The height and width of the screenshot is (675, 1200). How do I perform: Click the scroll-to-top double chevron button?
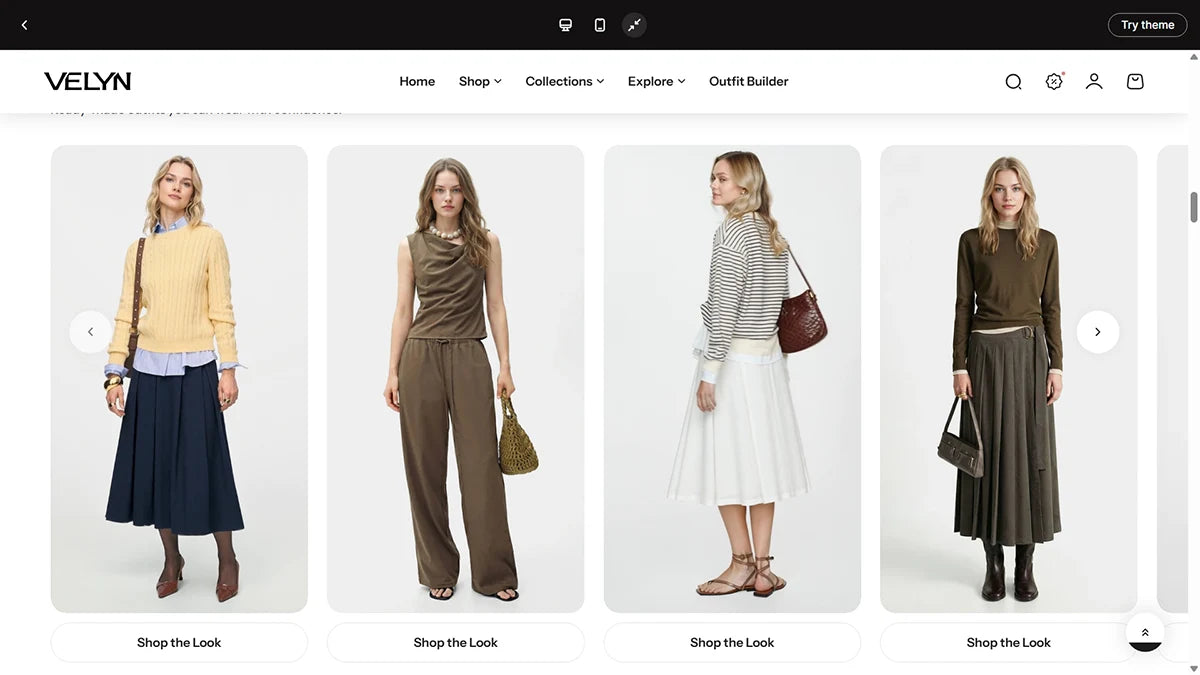pos(1145,633)
